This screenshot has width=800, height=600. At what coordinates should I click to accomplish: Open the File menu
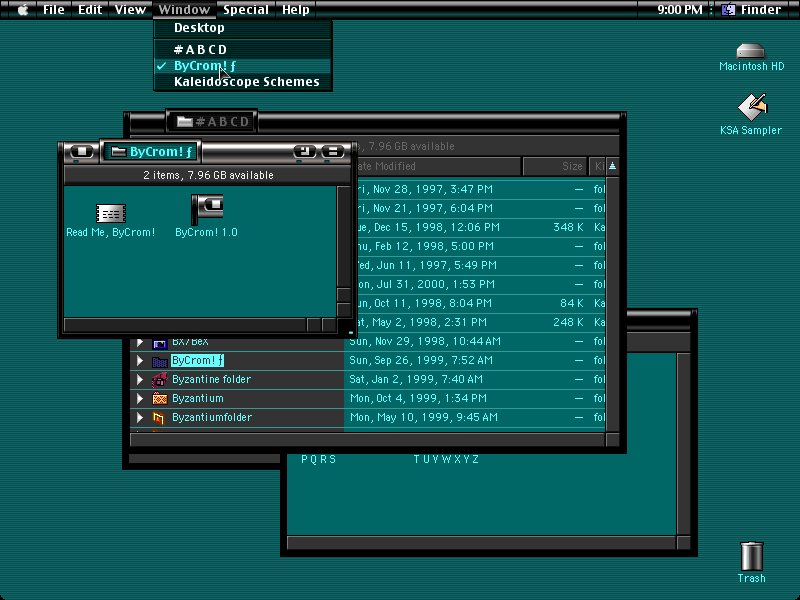[x=54, y=10]
